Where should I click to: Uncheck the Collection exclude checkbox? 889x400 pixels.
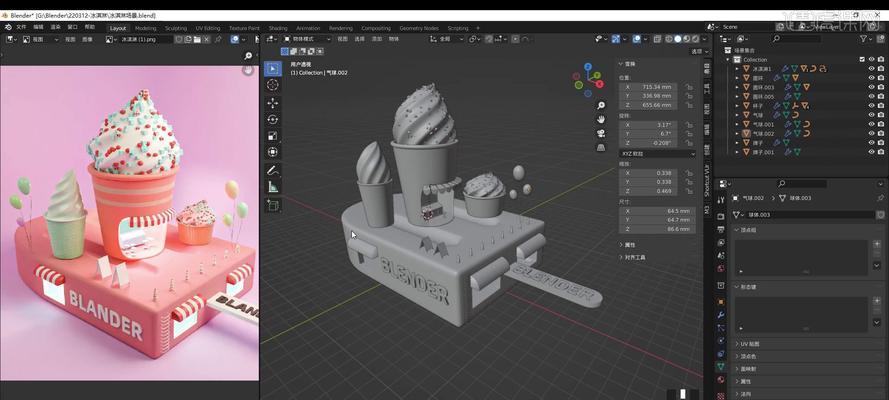click(x=862, y=59)
